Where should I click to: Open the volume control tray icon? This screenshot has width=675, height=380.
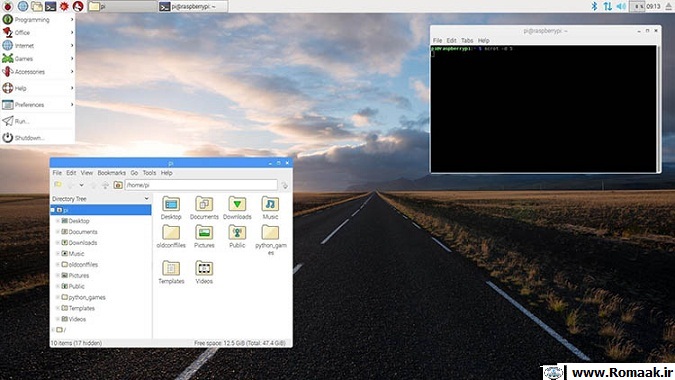(621, 6)
